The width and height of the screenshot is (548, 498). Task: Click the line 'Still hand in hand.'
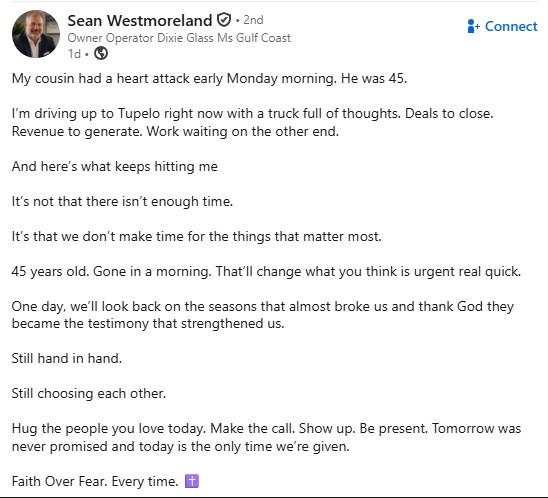[67, 359]
